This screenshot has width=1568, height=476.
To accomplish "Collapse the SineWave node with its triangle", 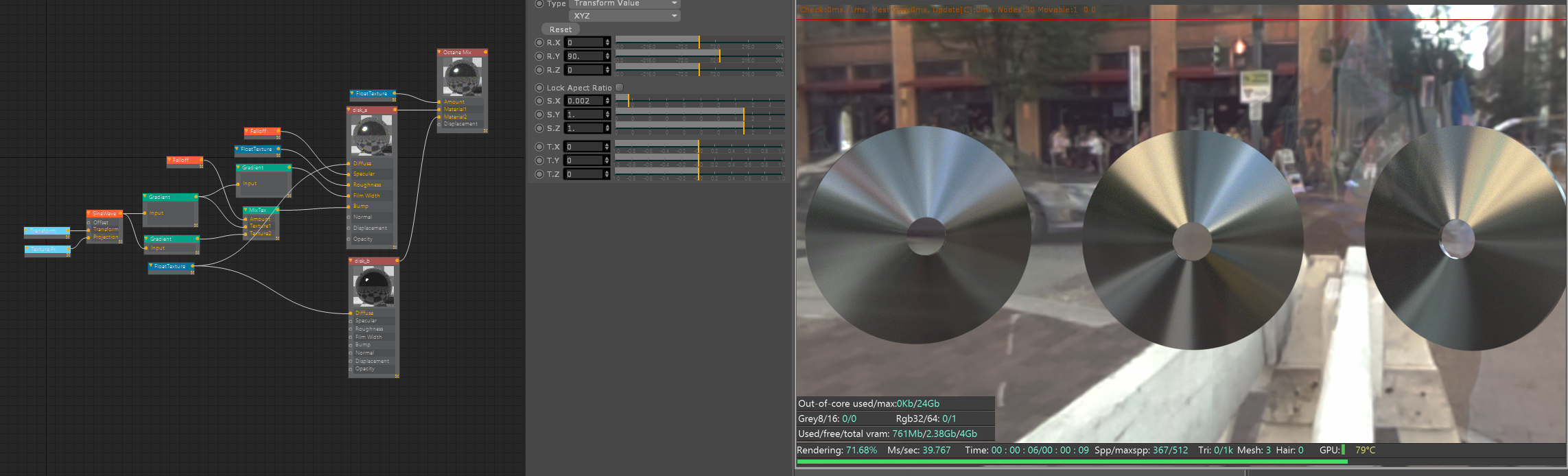I will tap(89, 213).
